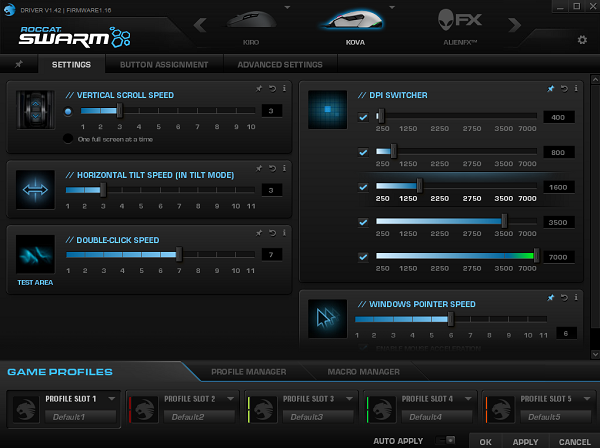Expand Profile Slot 4 dropdown
Viewport: 600px width, 448px height.
point(468,399)
